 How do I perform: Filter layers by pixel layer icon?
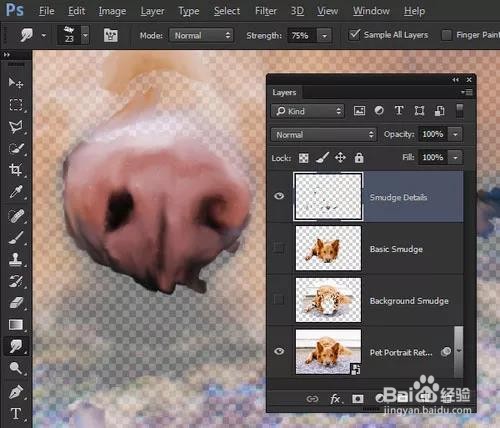pos(359,111)
